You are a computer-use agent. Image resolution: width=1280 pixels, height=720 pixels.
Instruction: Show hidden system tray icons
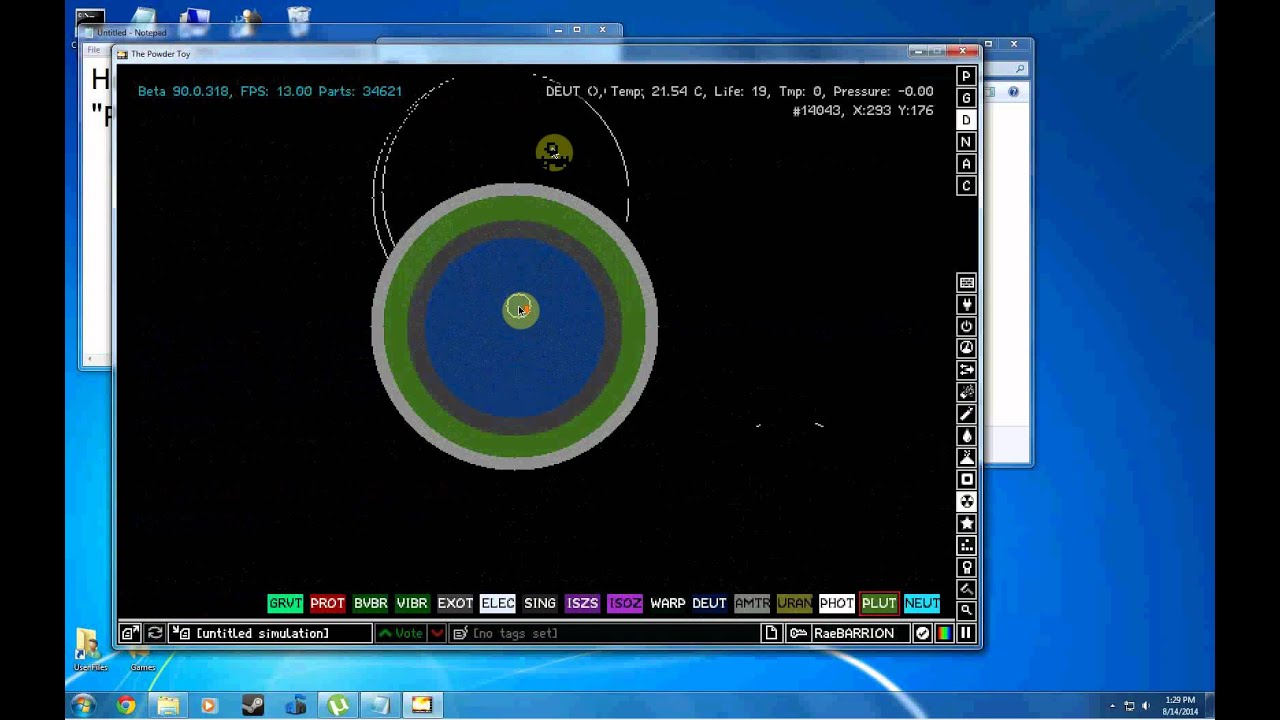1112,706
